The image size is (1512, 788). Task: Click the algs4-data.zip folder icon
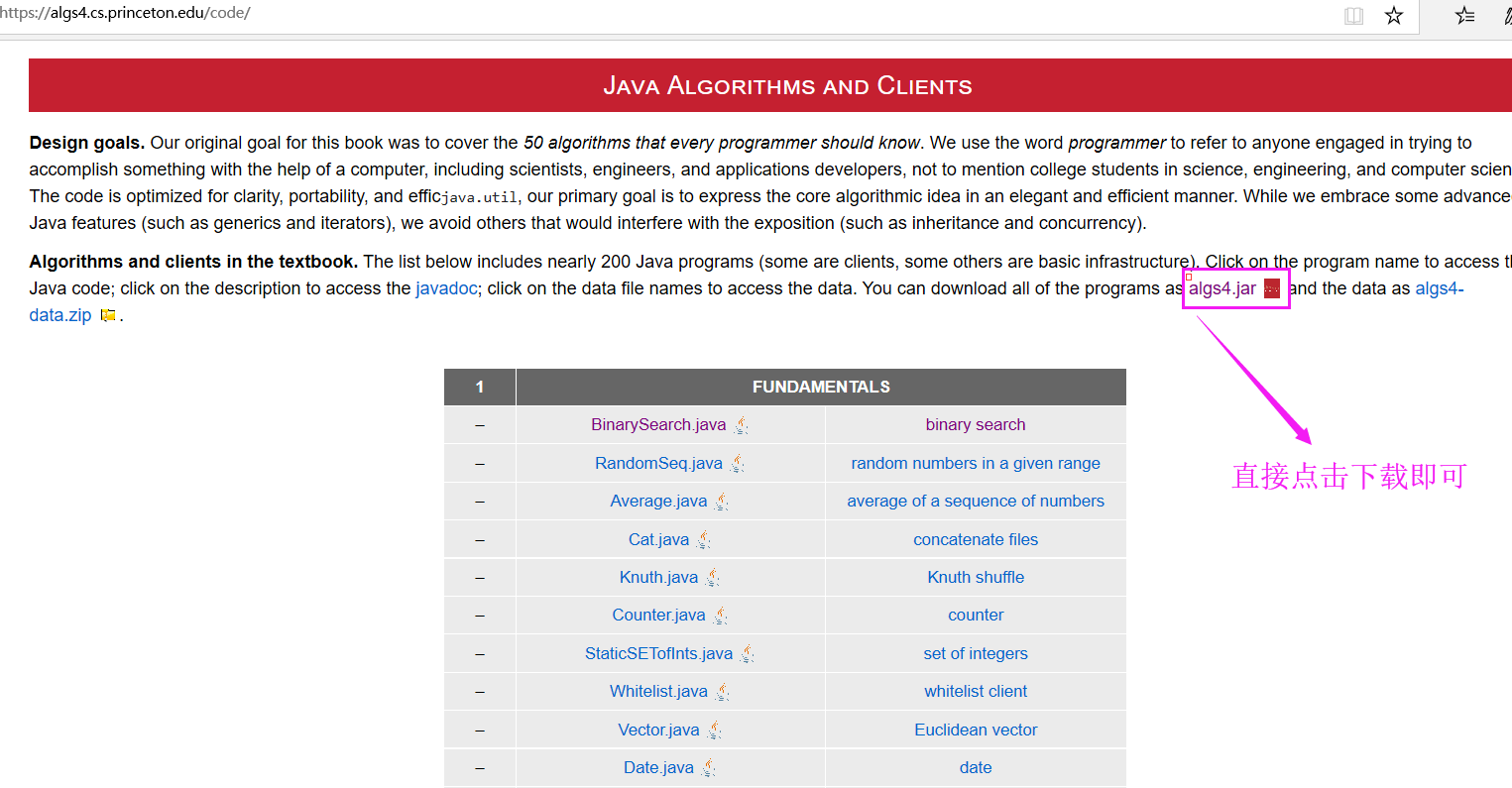108,315
